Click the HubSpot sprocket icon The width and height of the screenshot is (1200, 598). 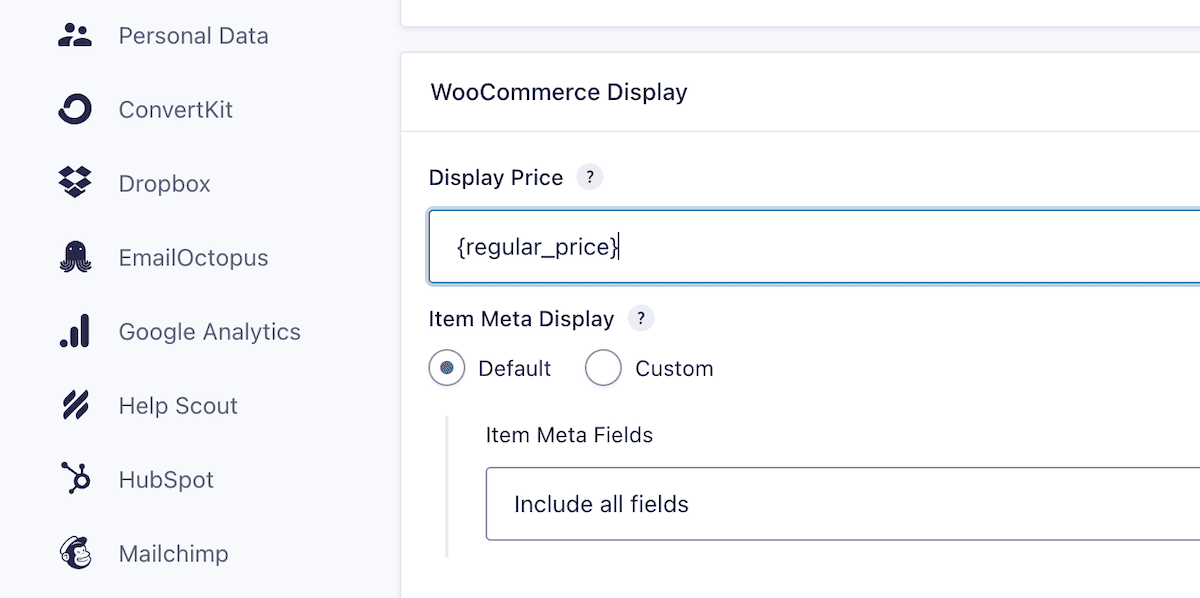pyautogui.click(x=75, y=480)
